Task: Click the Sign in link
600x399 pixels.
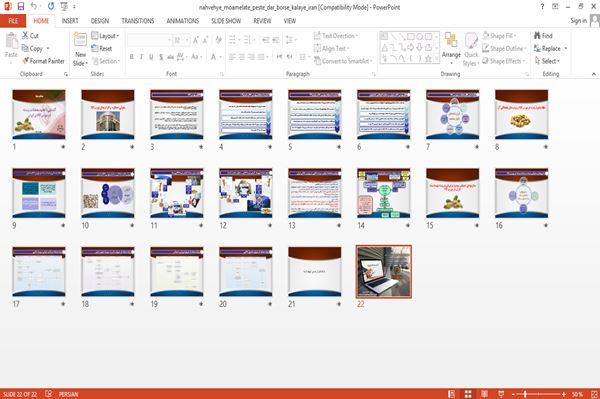Action: point(579,21)
